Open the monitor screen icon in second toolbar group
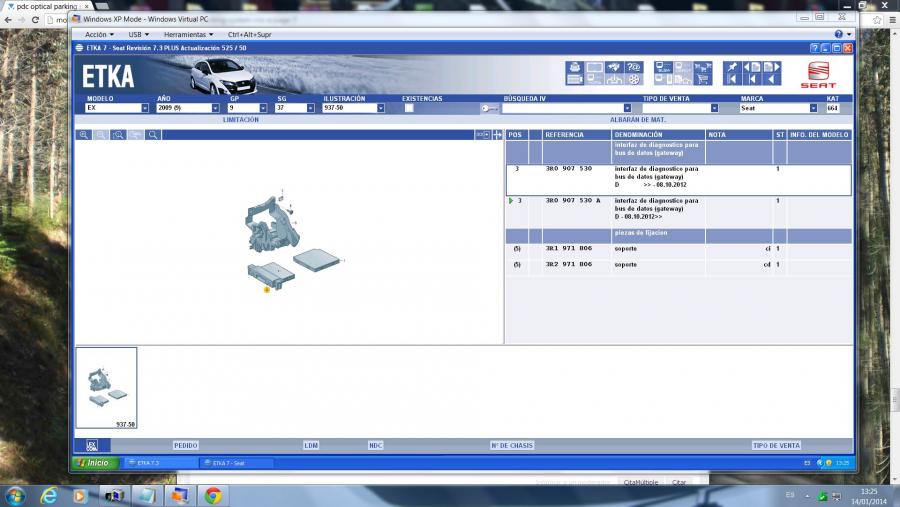Image resolution: width=900 pixels, height=507 pixels. tap(664, 67)
